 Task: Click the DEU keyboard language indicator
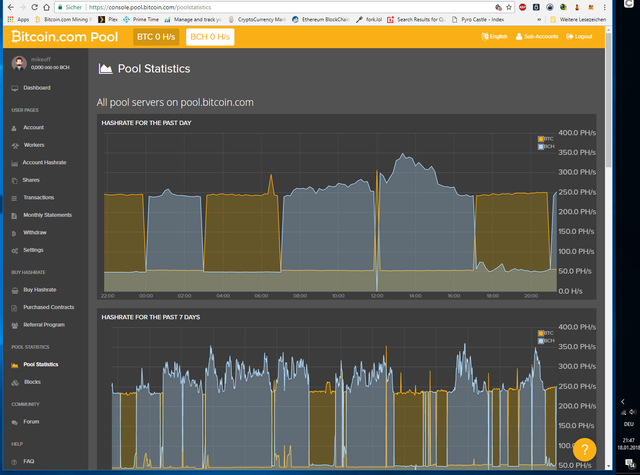[x=629, y=424]
